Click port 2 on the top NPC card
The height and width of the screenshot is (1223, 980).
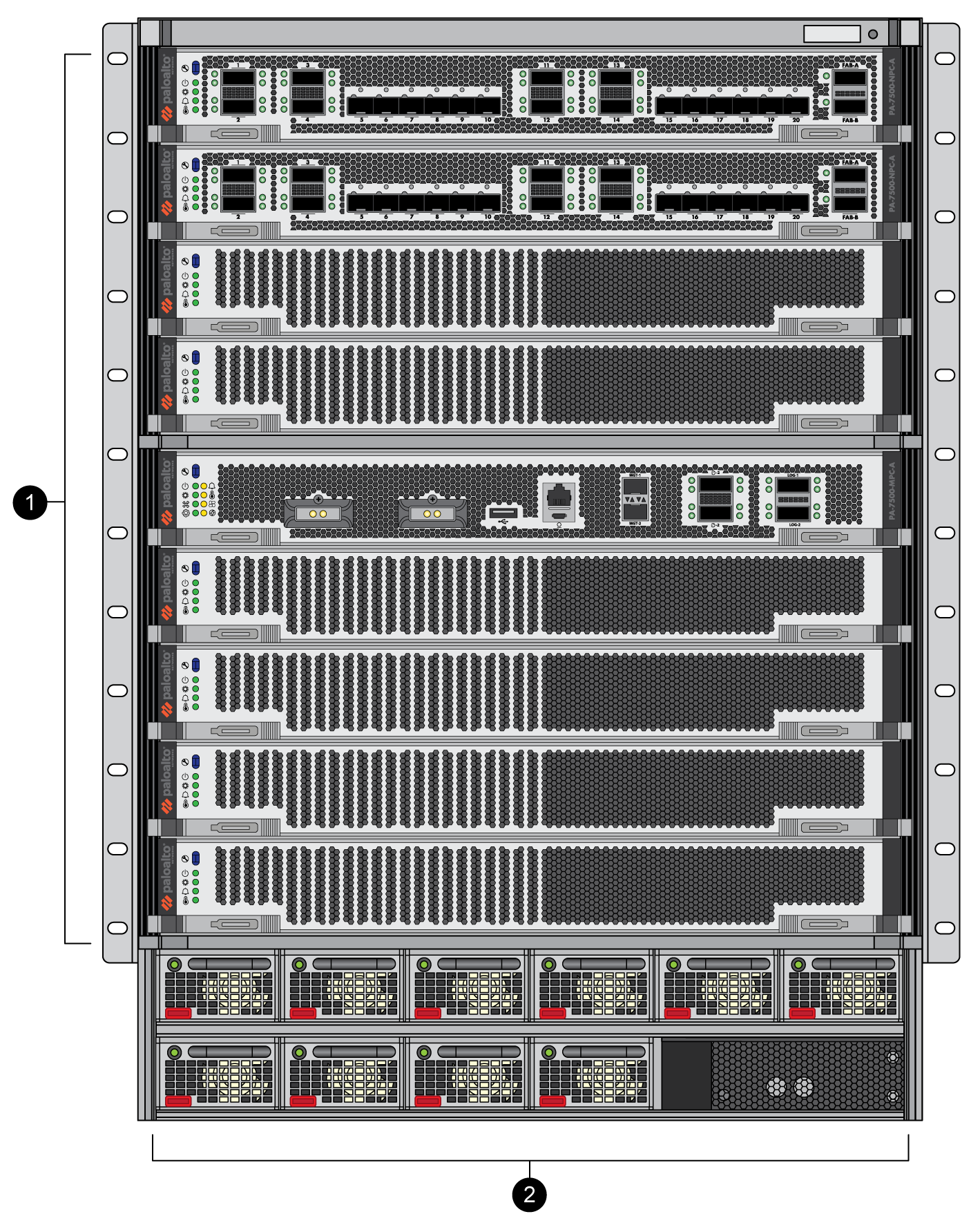pyautogui.click(x=238, y=106)
